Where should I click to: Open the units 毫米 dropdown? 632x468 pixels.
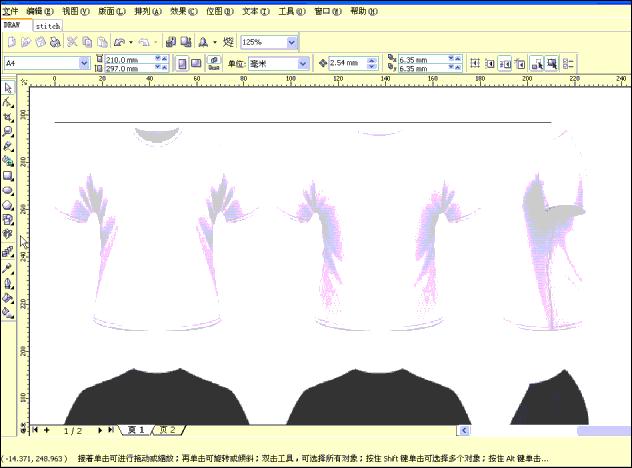[303, 63]
